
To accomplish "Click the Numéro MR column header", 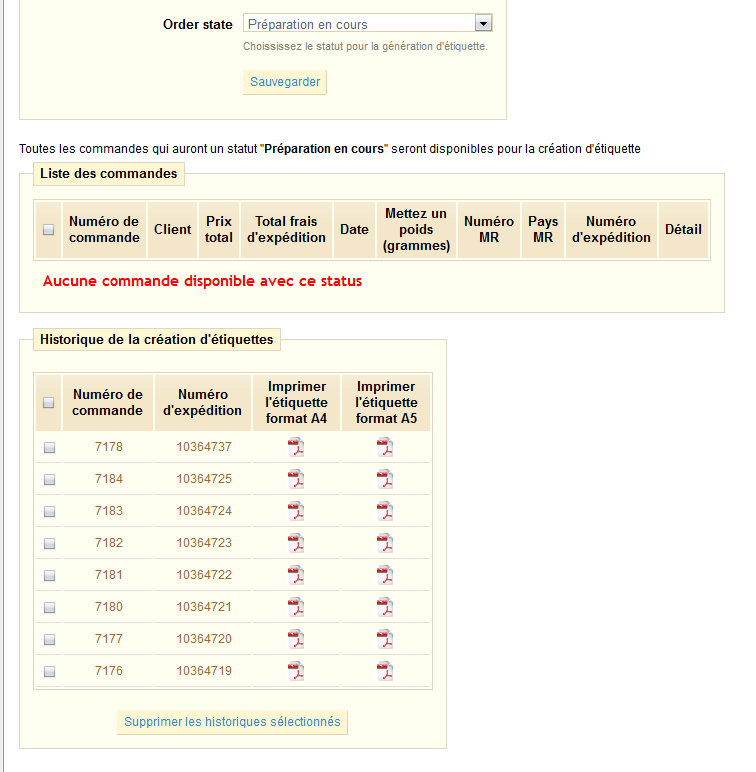I will pyautogui.click(x=489, y=229).
